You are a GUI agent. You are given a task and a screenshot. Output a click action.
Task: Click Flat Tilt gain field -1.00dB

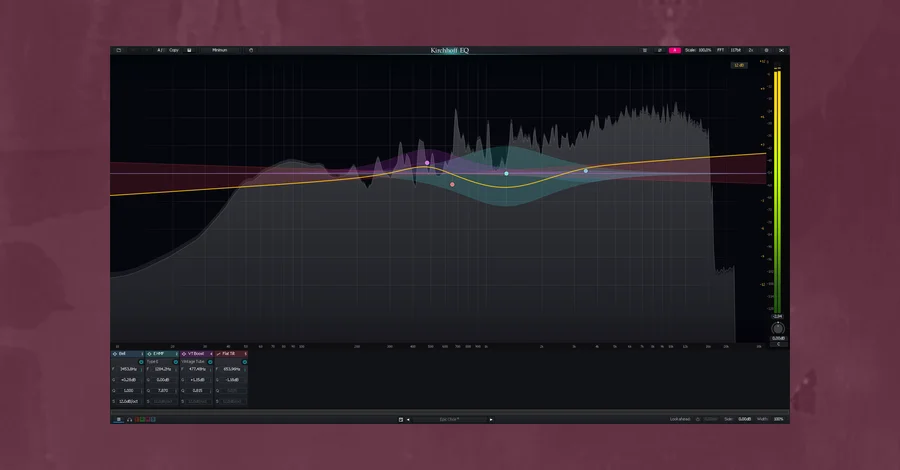pos(232,380)
